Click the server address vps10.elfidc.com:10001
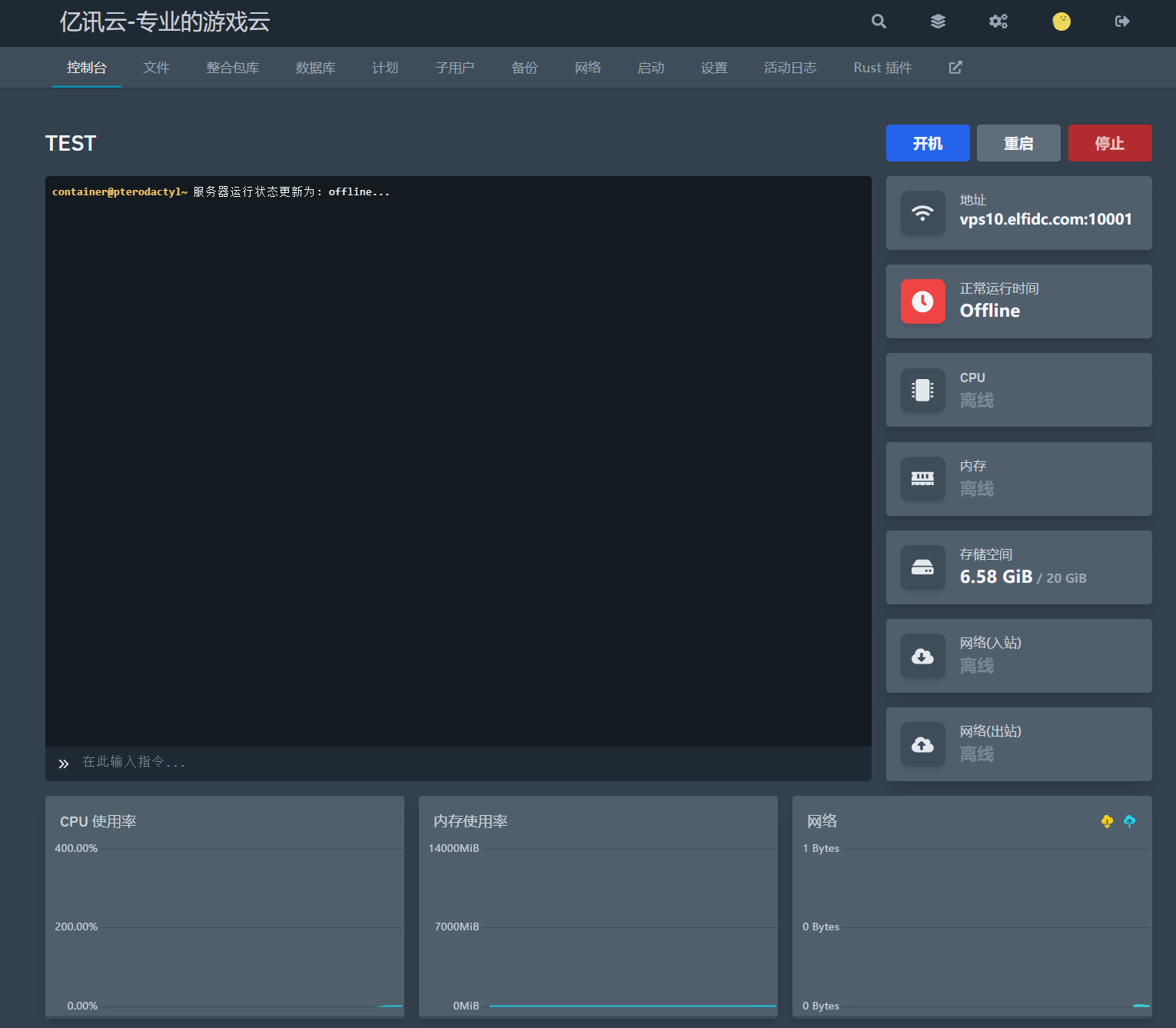The width and height of the screenshot is (1176, 1028). click(1046, 219)
